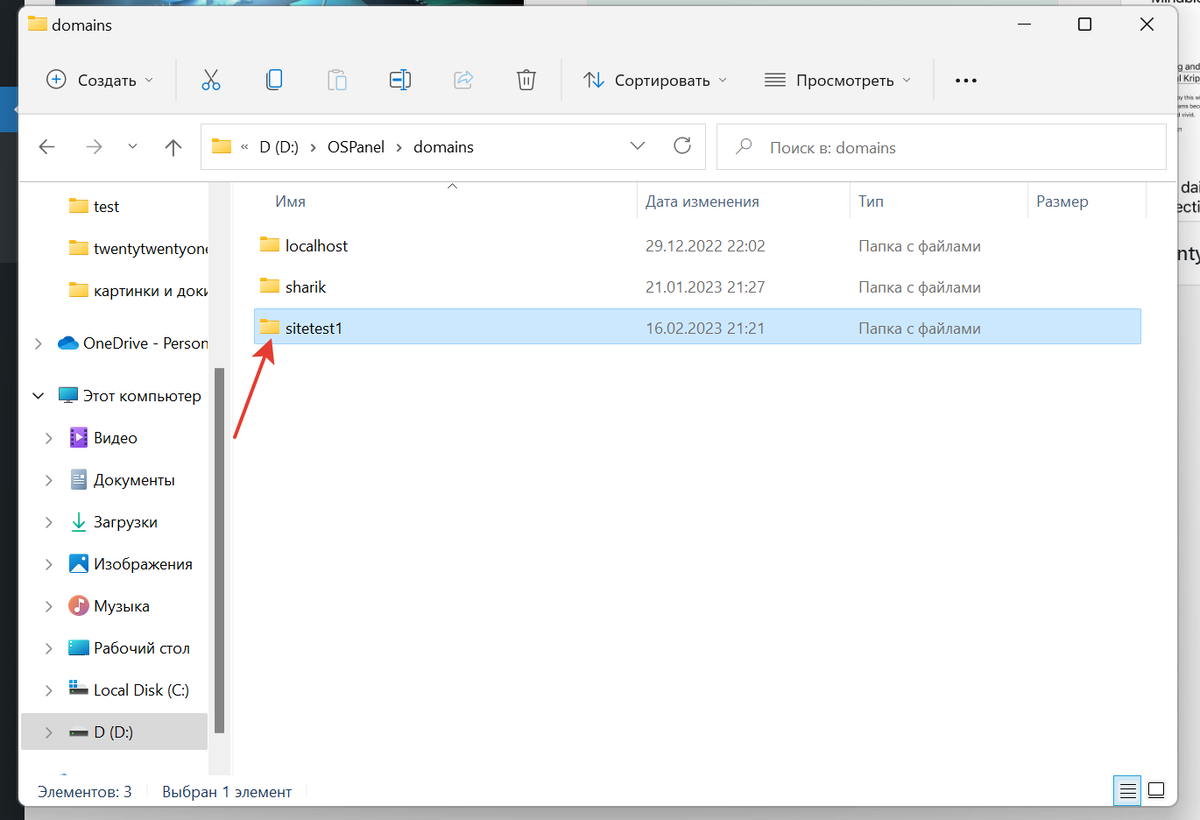Screen dimensions: 1200x820
Task: Expand the OneDrive - Personal node
Action: click(39, 343)
